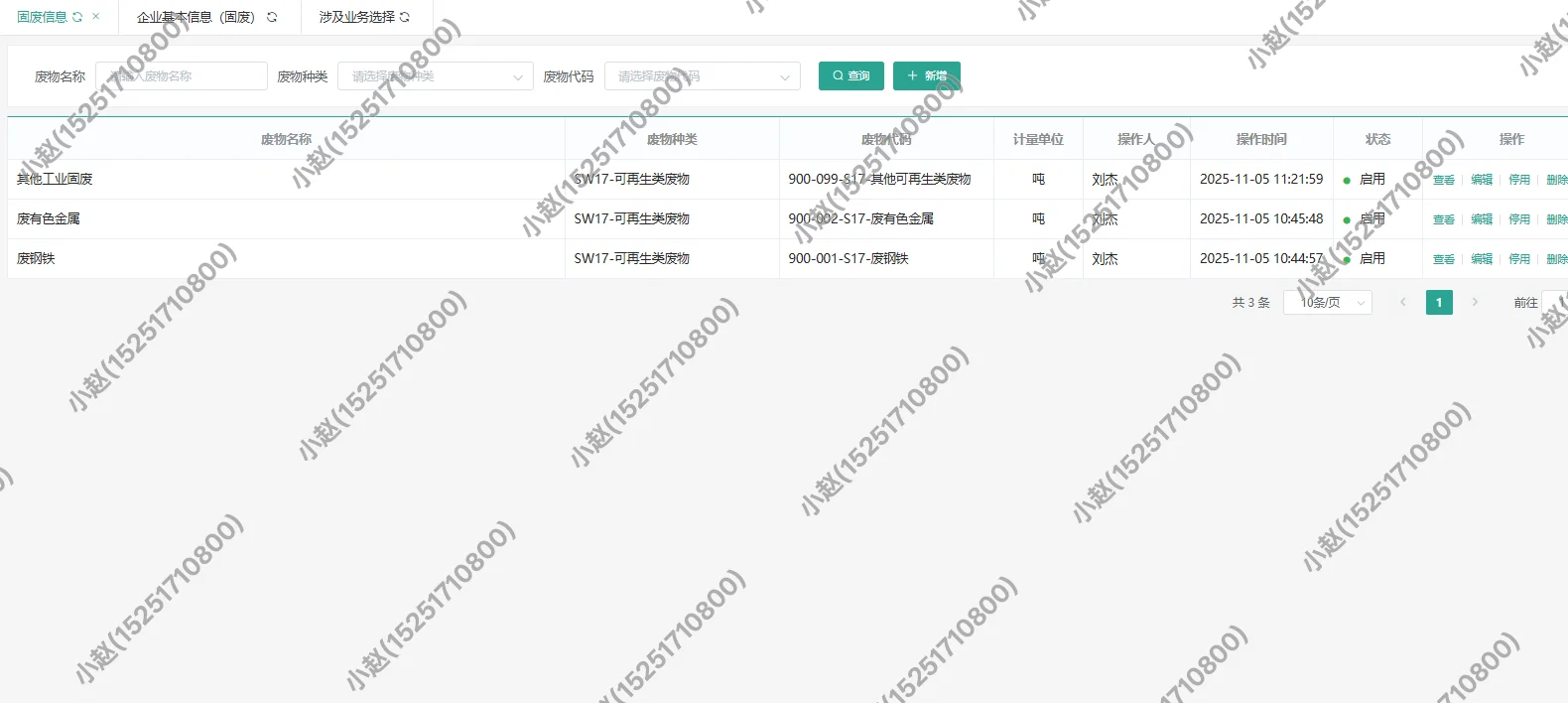Viewport: 1568px width, 703px height.
Task: Open the 涉及业务选择 tab
Action: pyautogui.click(x=356, y=17)
